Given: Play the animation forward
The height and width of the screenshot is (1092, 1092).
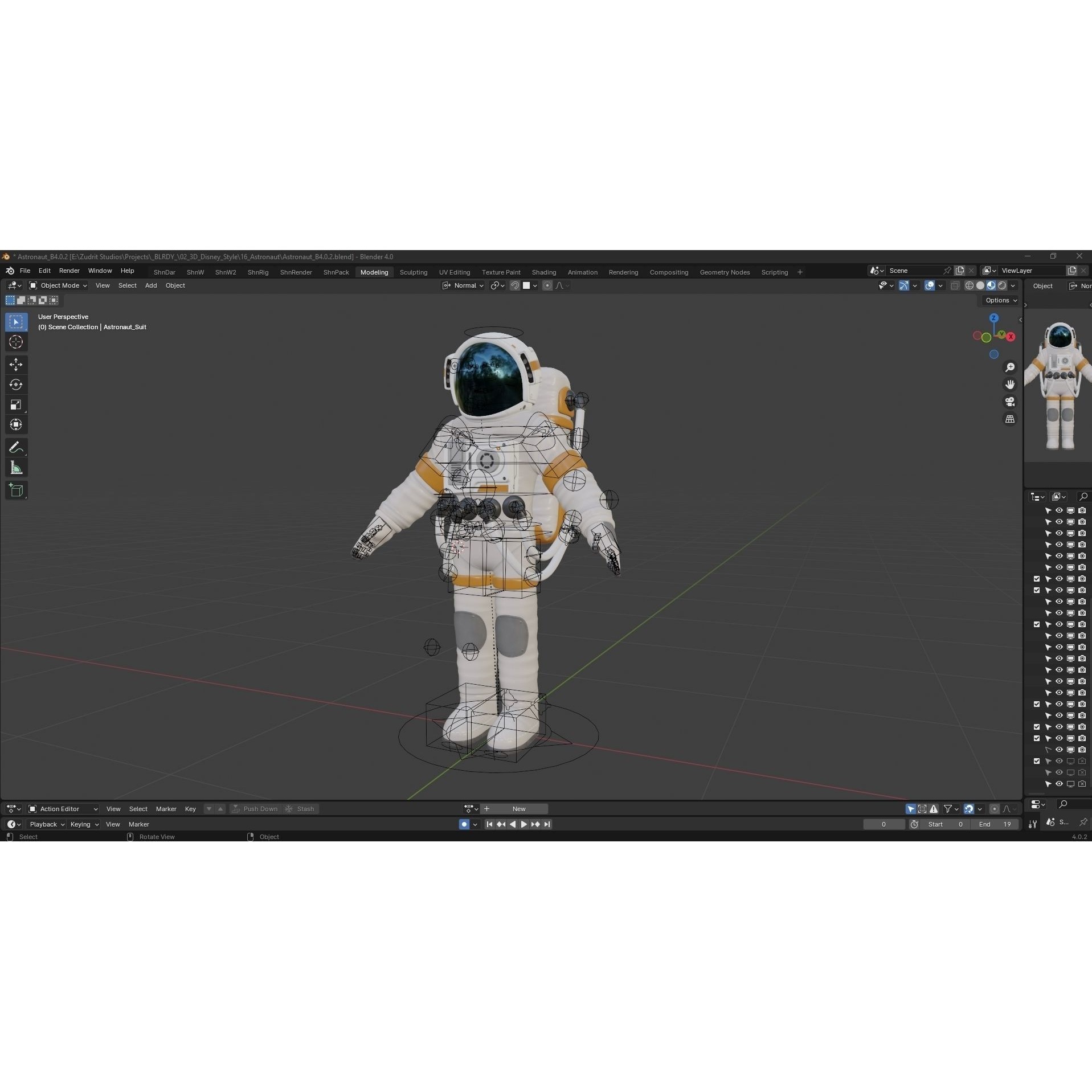Looking at the screenshot, I should (524, 824).
